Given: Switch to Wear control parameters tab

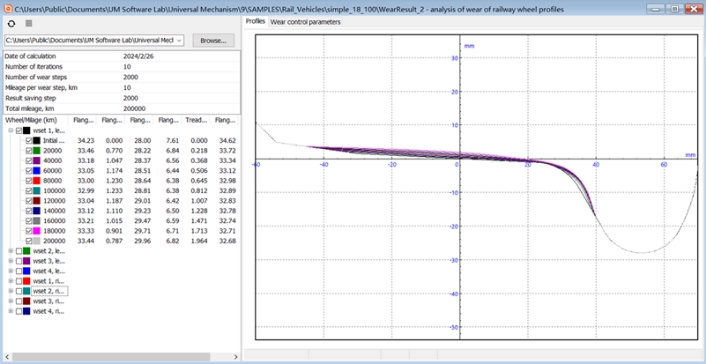Looking at the screenshot, I should [305, 22].
